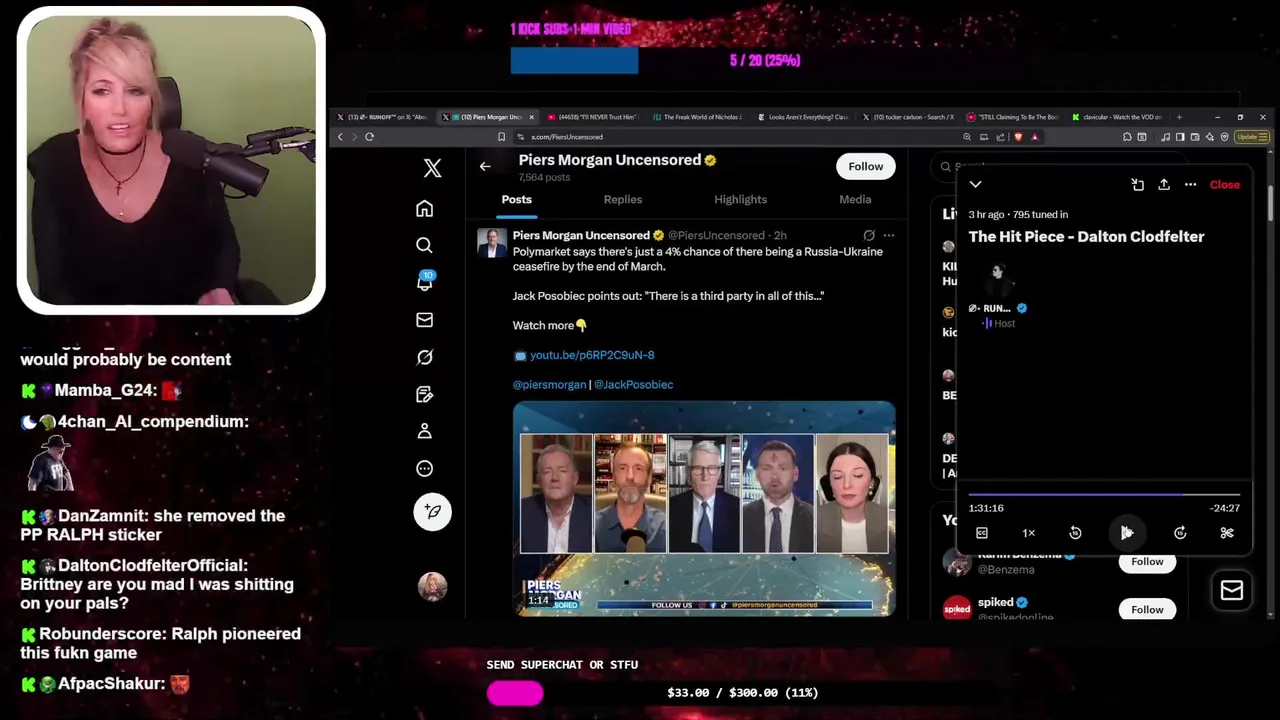Open the youtu.be/p6RP2C9uN-8 link
1280x720 pixels.
591,355
